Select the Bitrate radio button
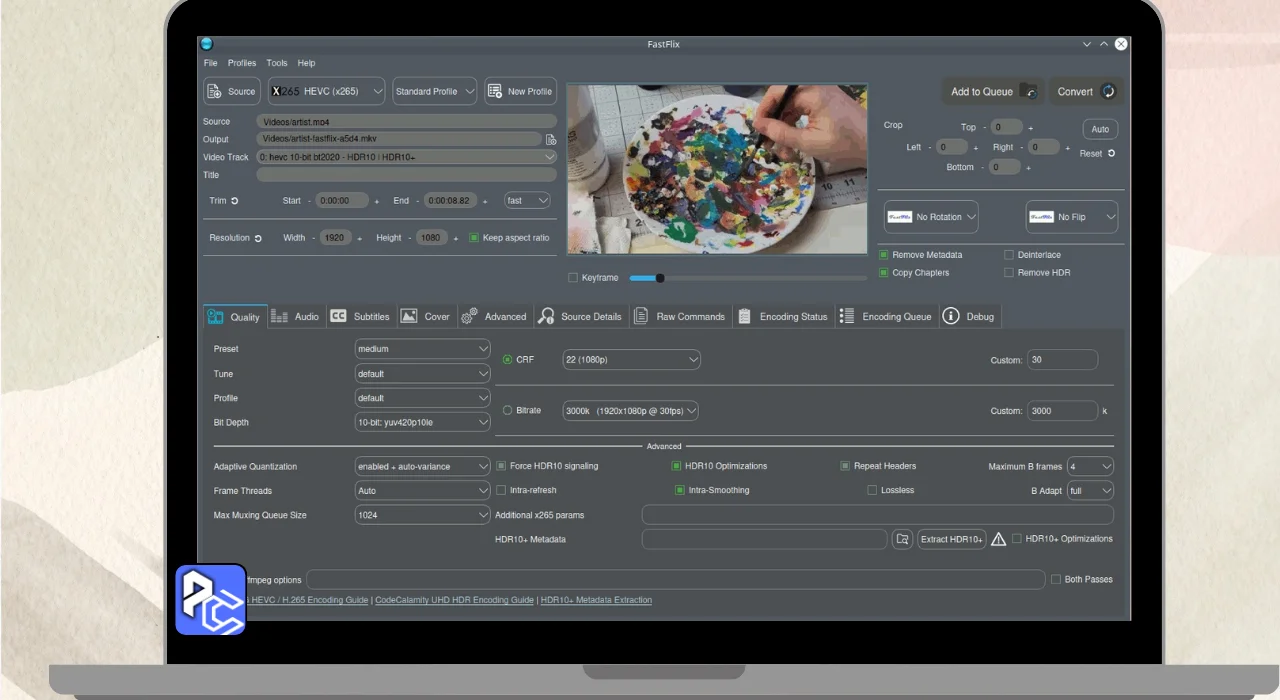The width and height of the screenshot is (1280, 700). pyautogui.click(x=507, y=411)
